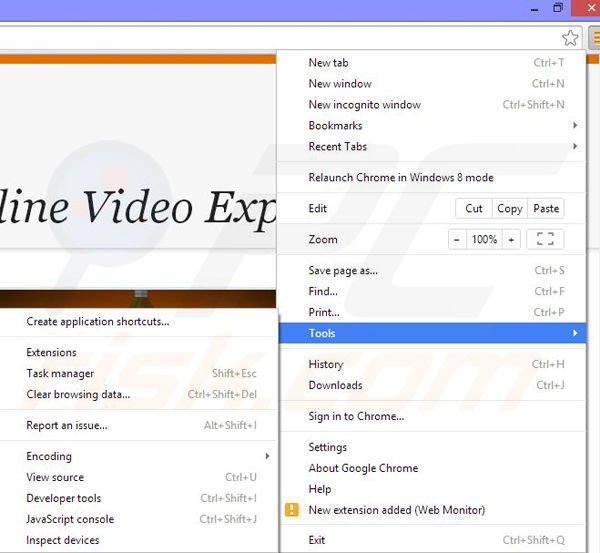
Task: Open the Chrome hamburger menu button
Action: 594,38
